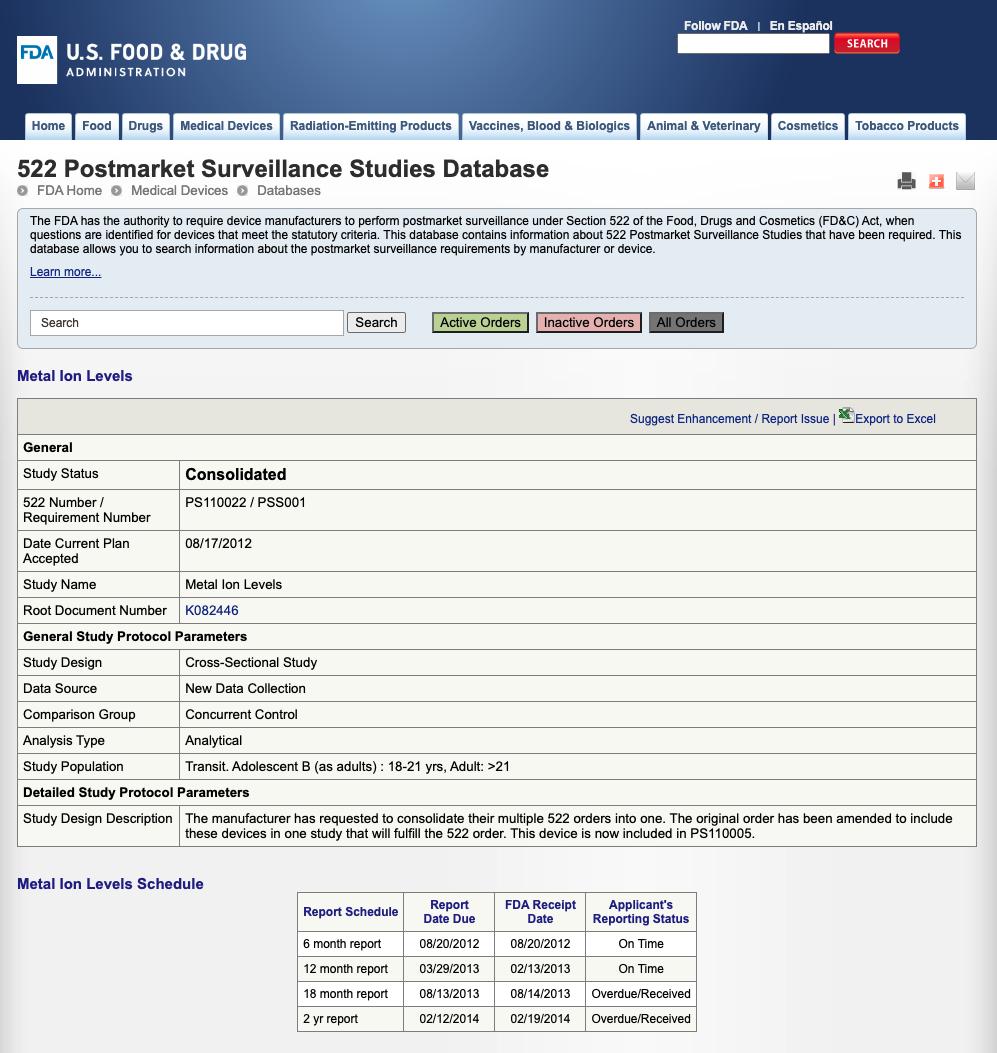Click due date 03/29/2013
The image size is (997, 1053).
coord(449,969)
